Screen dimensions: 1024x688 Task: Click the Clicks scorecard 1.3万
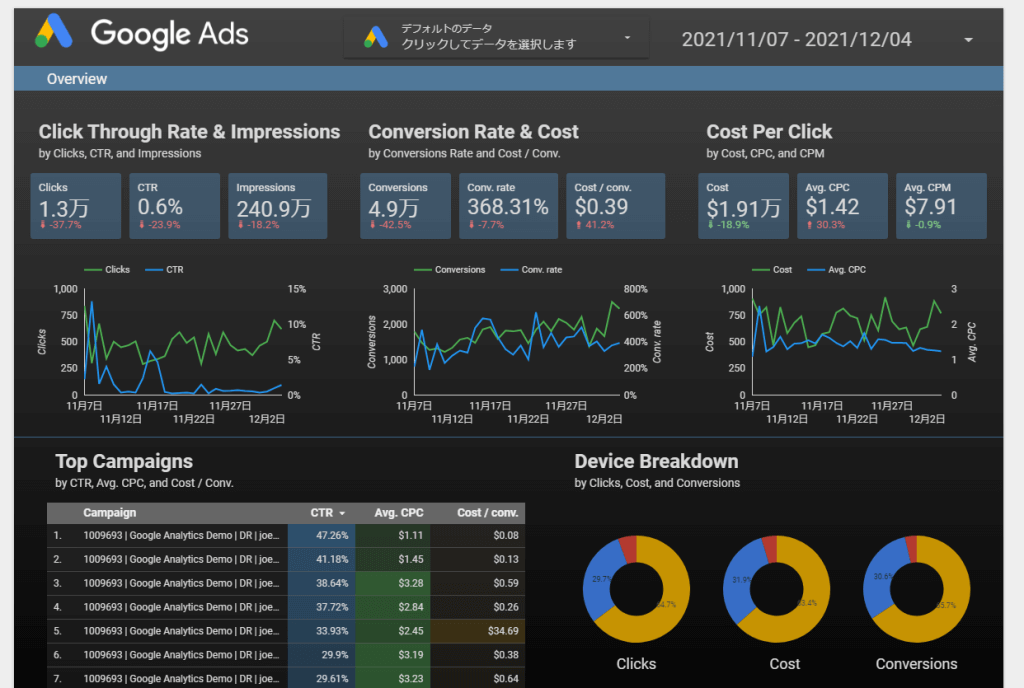[76, 206]
